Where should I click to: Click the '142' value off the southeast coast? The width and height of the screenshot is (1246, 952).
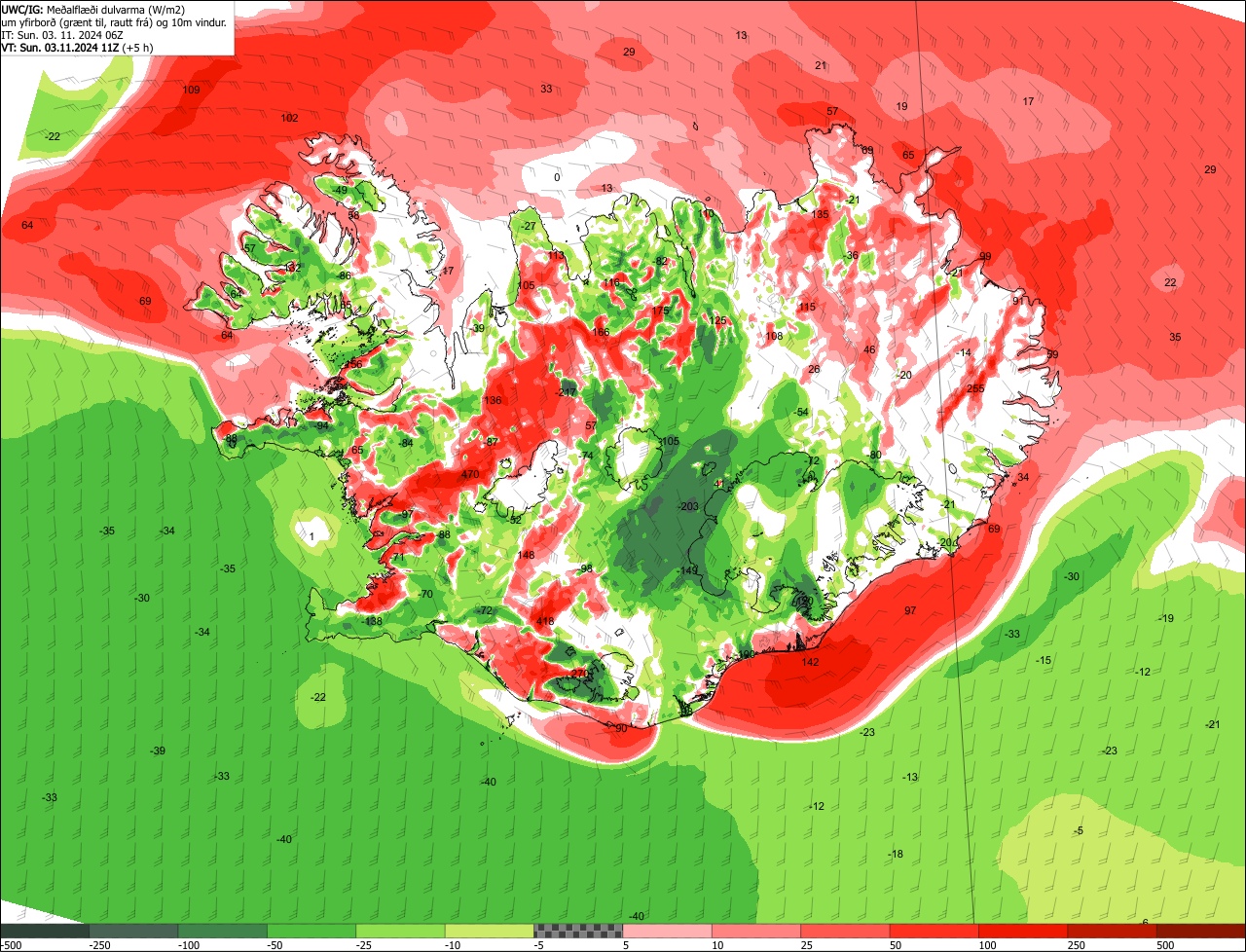[x=810, y=662]
